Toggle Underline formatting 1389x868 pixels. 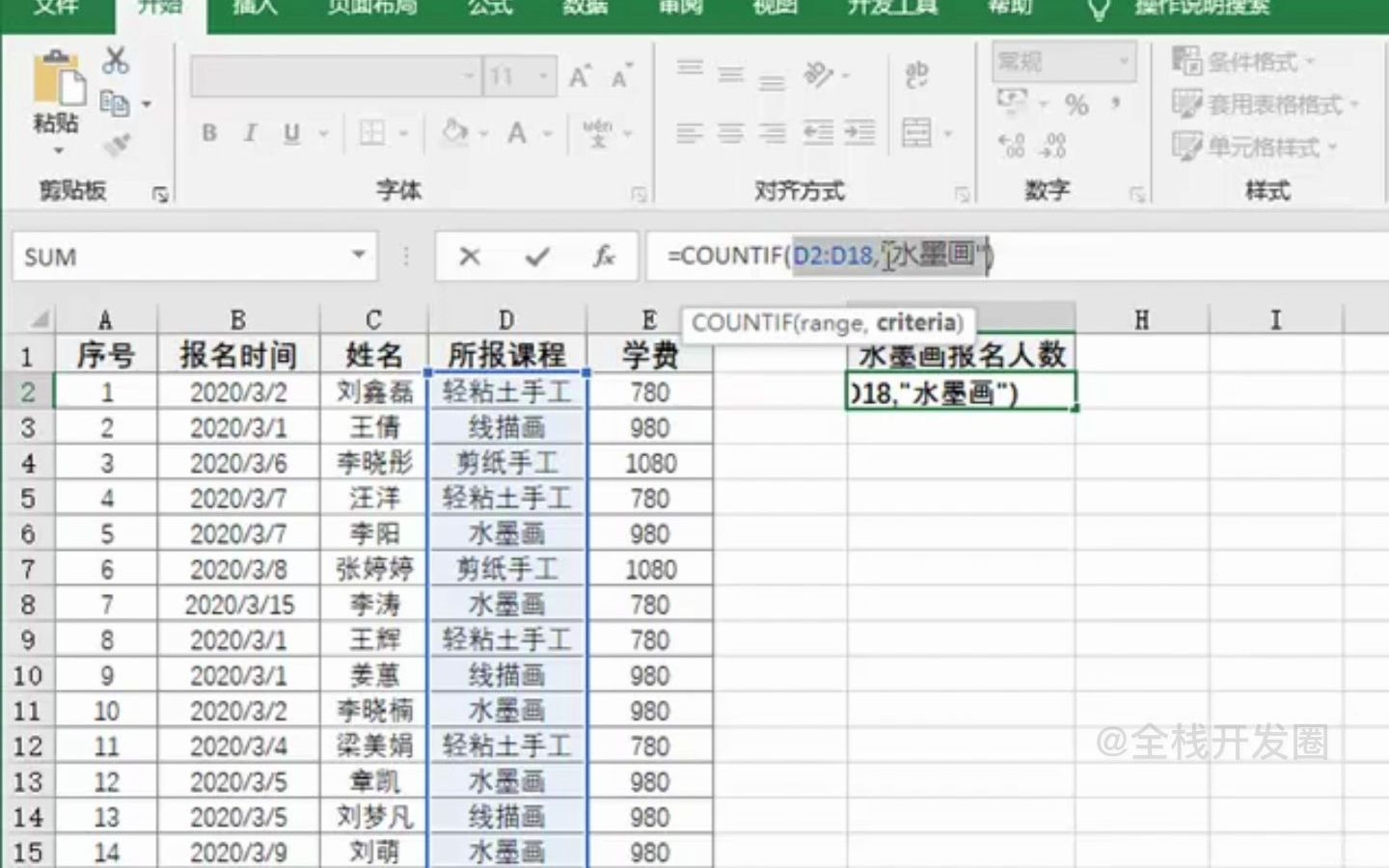pos(291,133)
